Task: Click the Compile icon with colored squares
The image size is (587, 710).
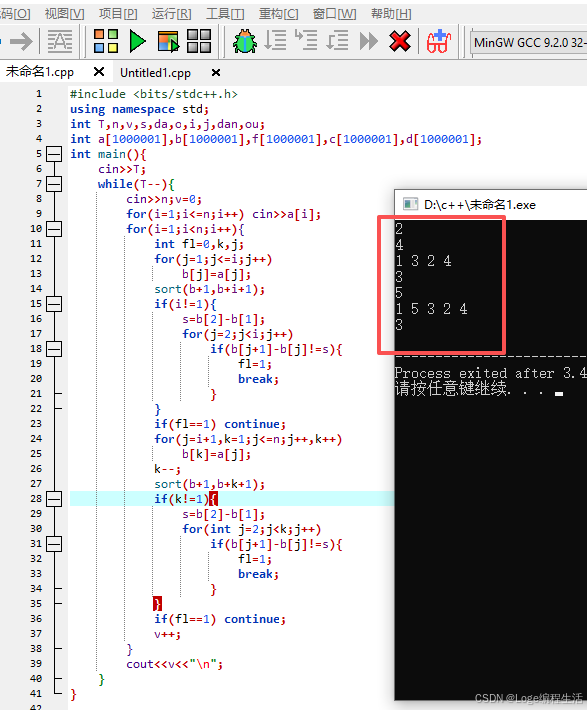Action: 106,41
